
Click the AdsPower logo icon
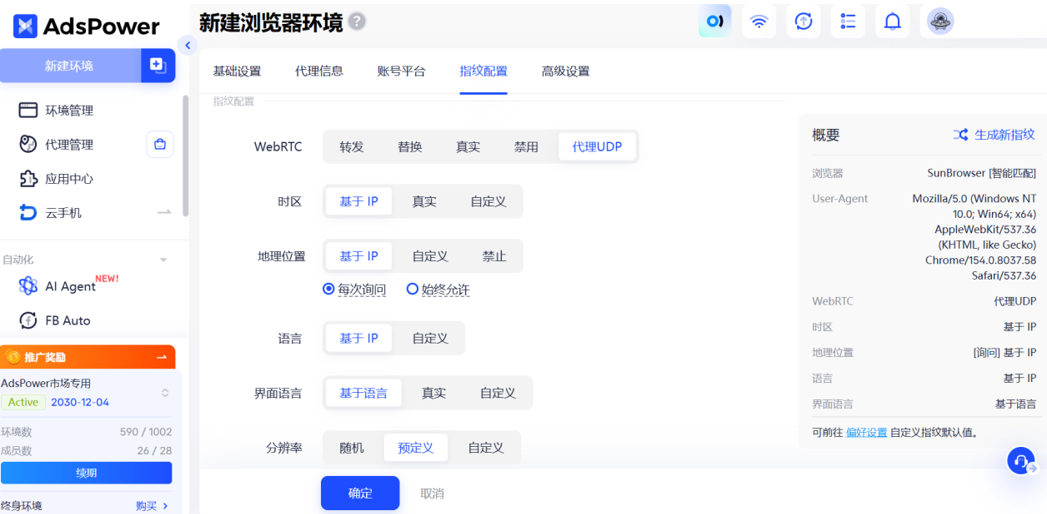(x=25, y=26)
